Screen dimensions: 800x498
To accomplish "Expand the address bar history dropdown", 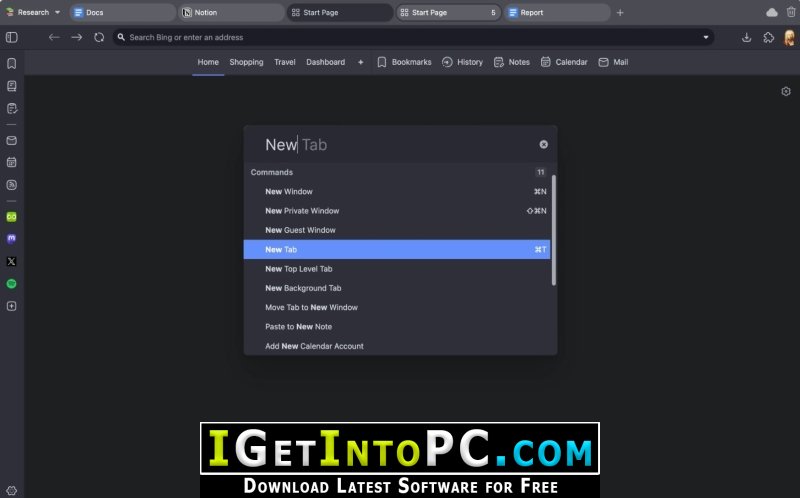I will coord(706,37).
